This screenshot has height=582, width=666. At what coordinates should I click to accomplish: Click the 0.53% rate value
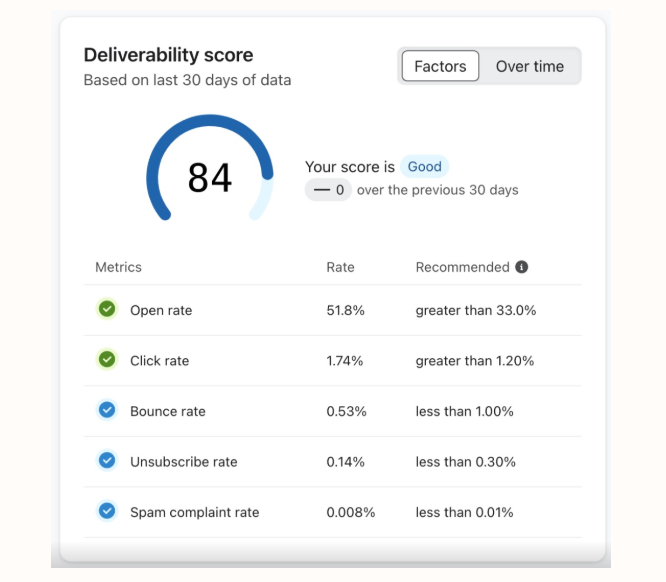(x=346, y=412)
